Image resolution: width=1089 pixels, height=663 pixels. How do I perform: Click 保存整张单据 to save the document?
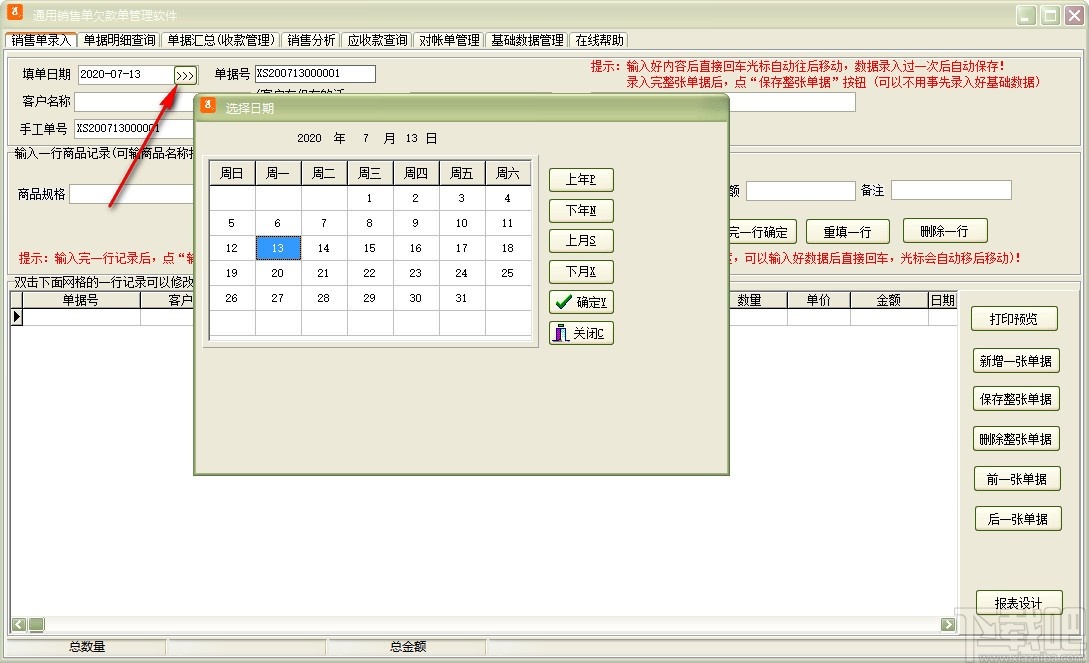[x=1016, y=399]
